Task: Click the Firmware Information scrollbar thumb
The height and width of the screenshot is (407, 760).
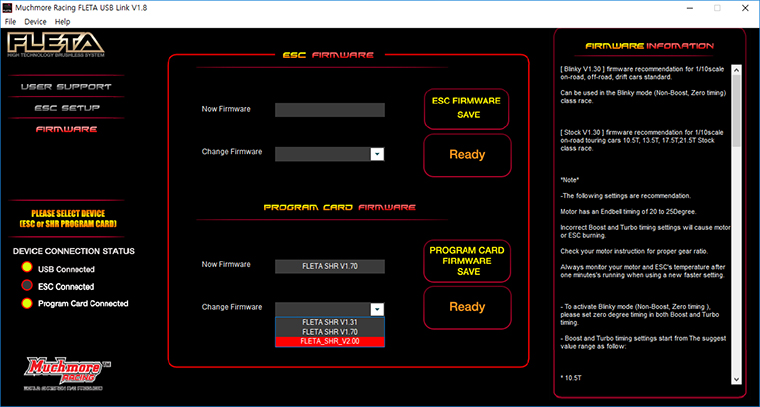Action: 736,111
